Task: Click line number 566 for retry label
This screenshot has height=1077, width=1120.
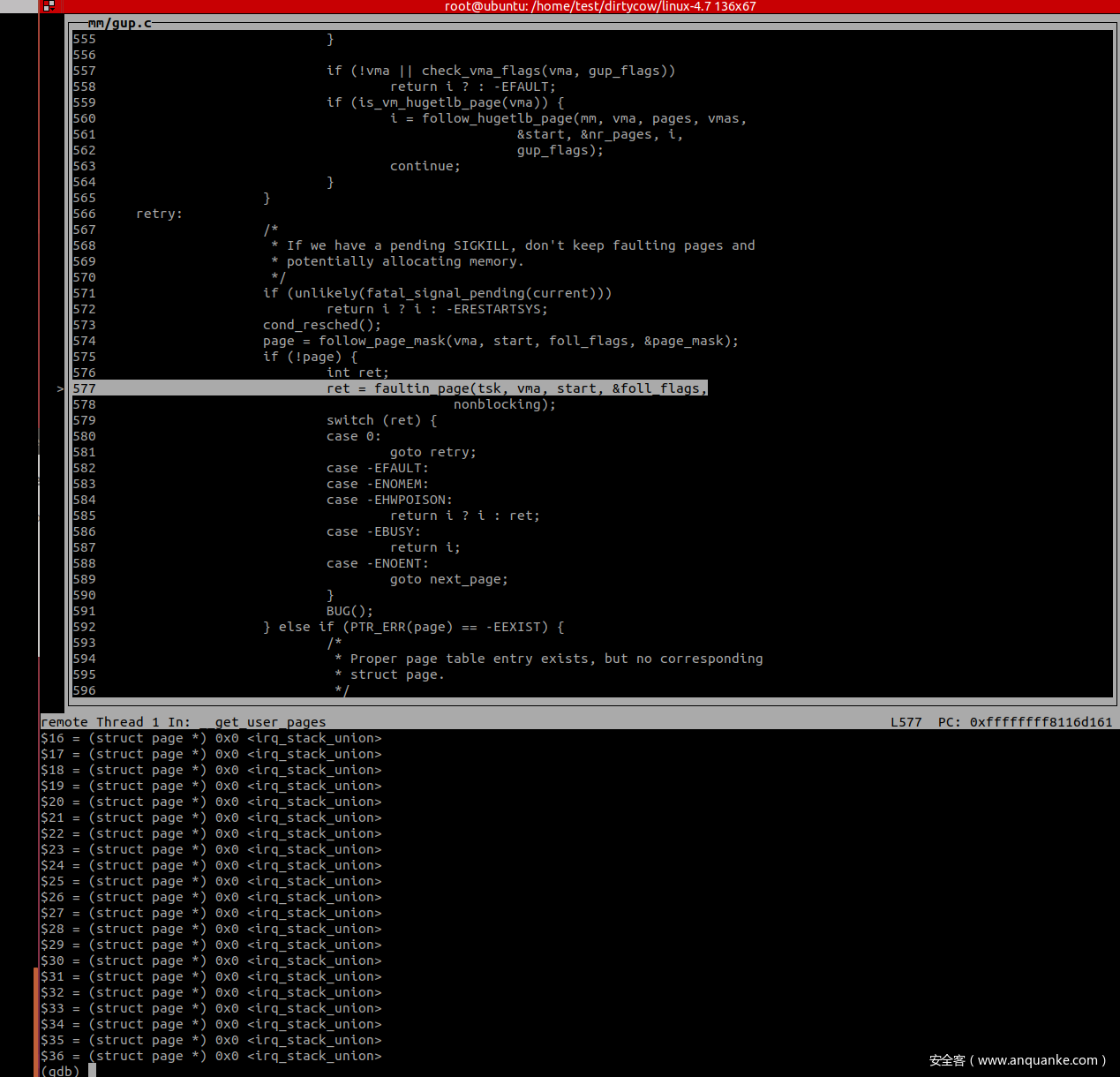Action: (85, 214)
